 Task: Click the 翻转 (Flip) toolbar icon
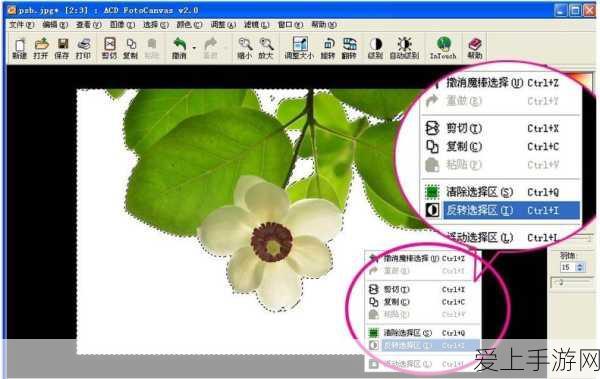349,48
